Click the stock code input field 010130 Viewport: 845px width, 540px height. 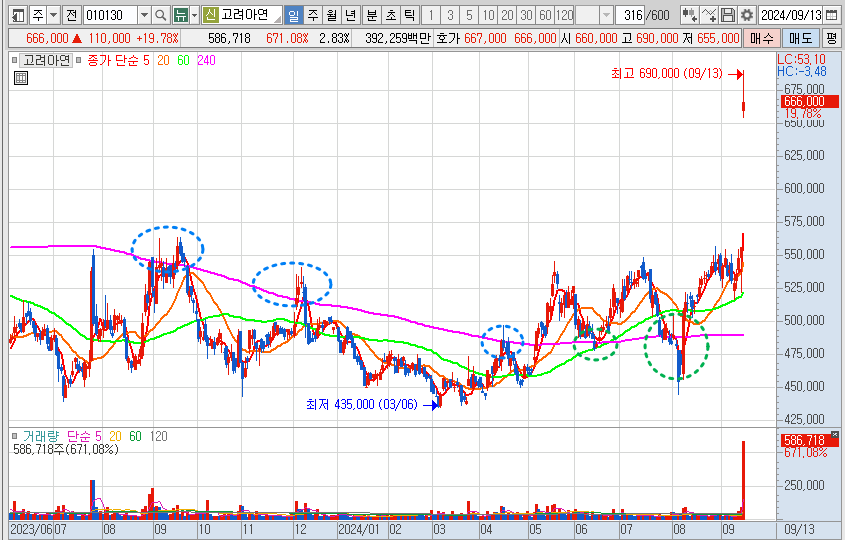coord(110,15)
